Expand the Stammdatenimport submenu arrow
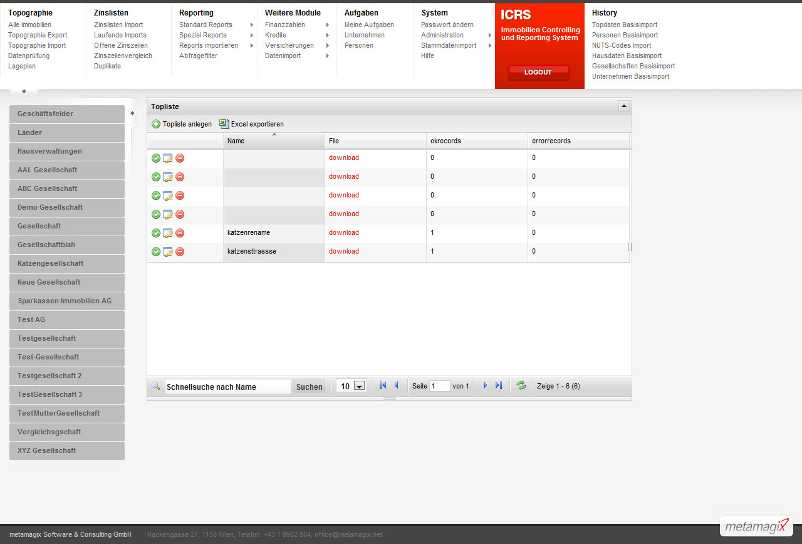This screenshot has height=544, width=802. pyautogui.click(x=490, y=46)
